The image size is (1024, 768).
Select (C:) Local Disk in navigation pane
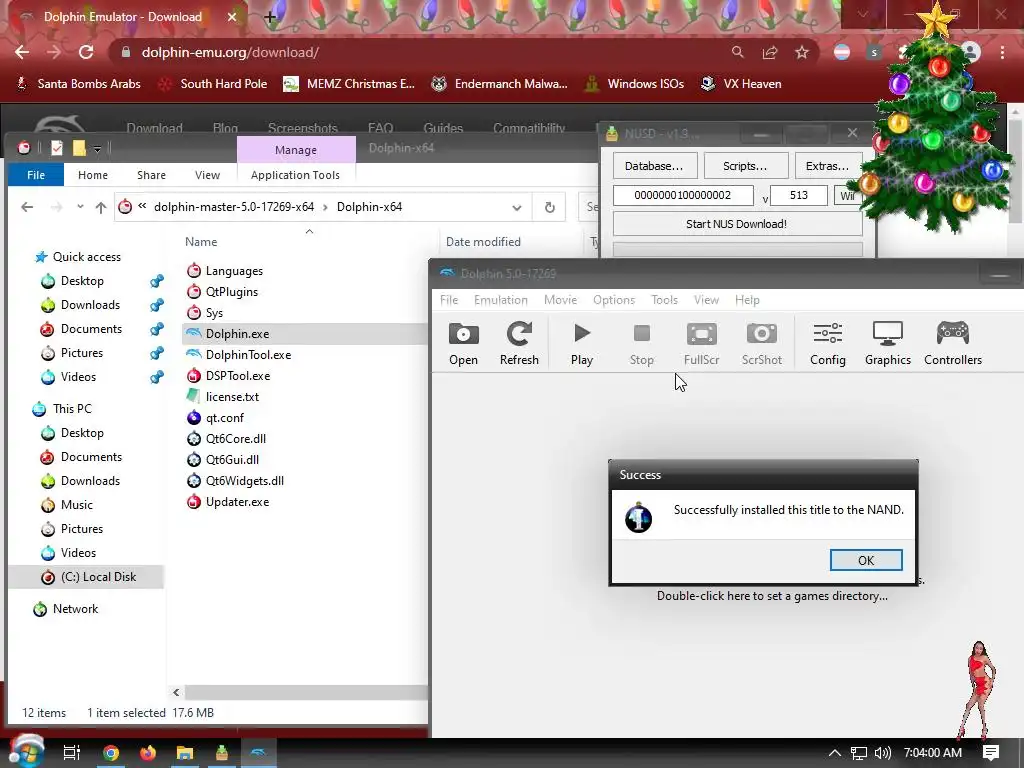99,577
